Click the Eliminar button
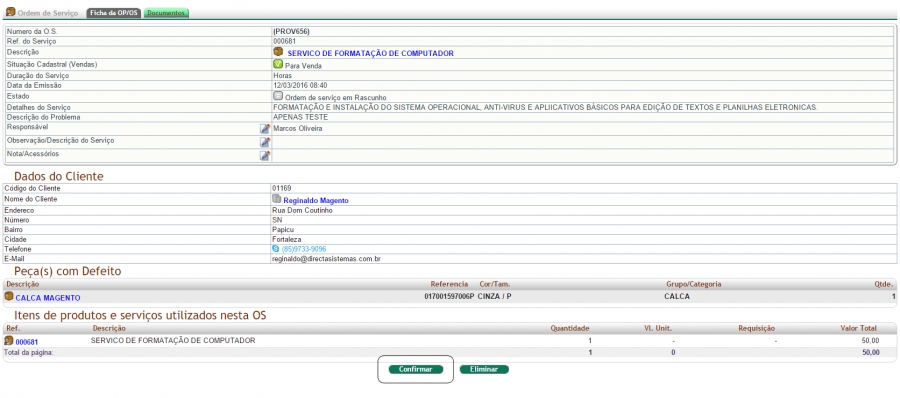The image size is (900, 398). point(484,369)
